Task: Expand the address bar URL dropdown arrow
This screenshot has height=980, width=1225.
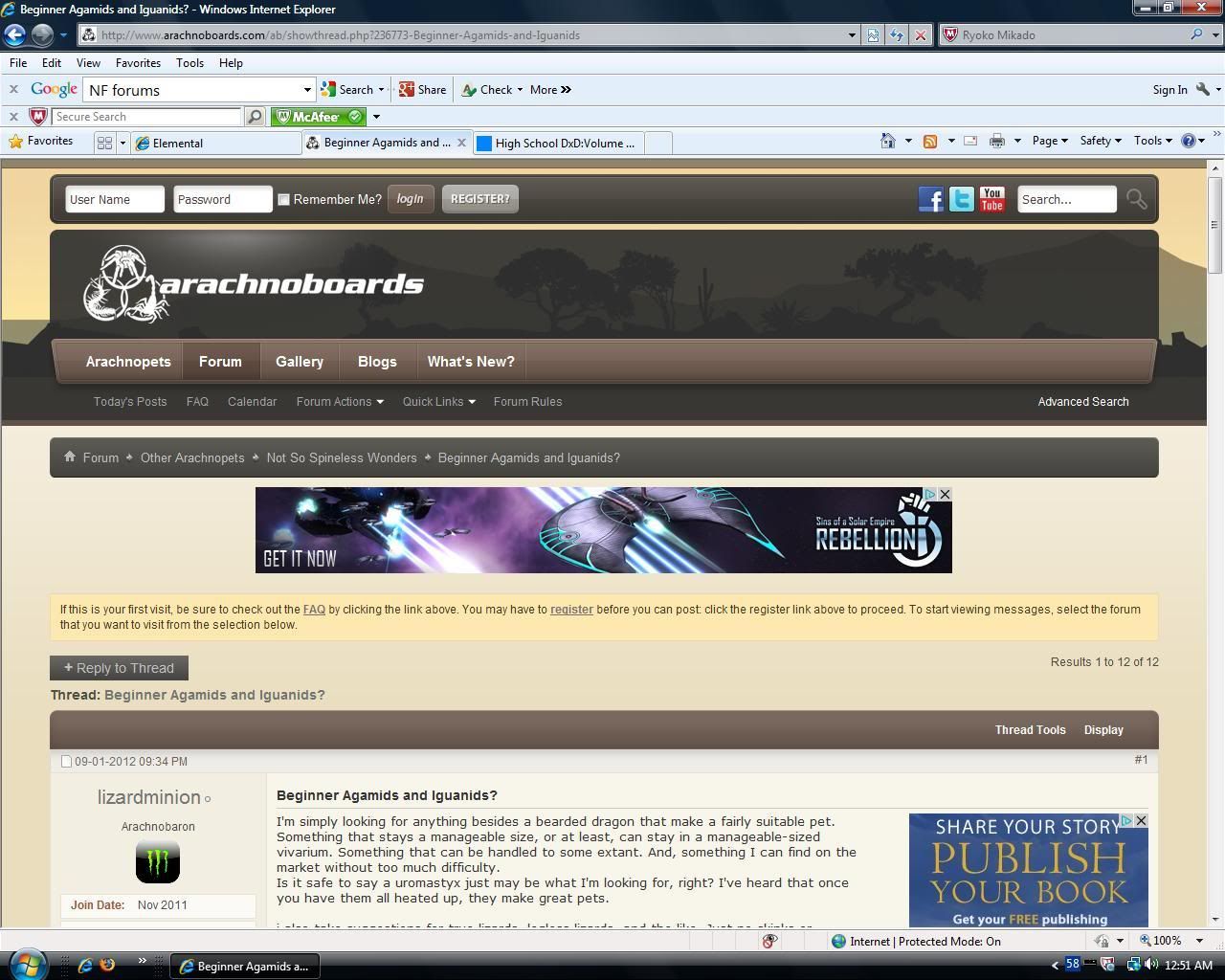Action: (852, 35)
